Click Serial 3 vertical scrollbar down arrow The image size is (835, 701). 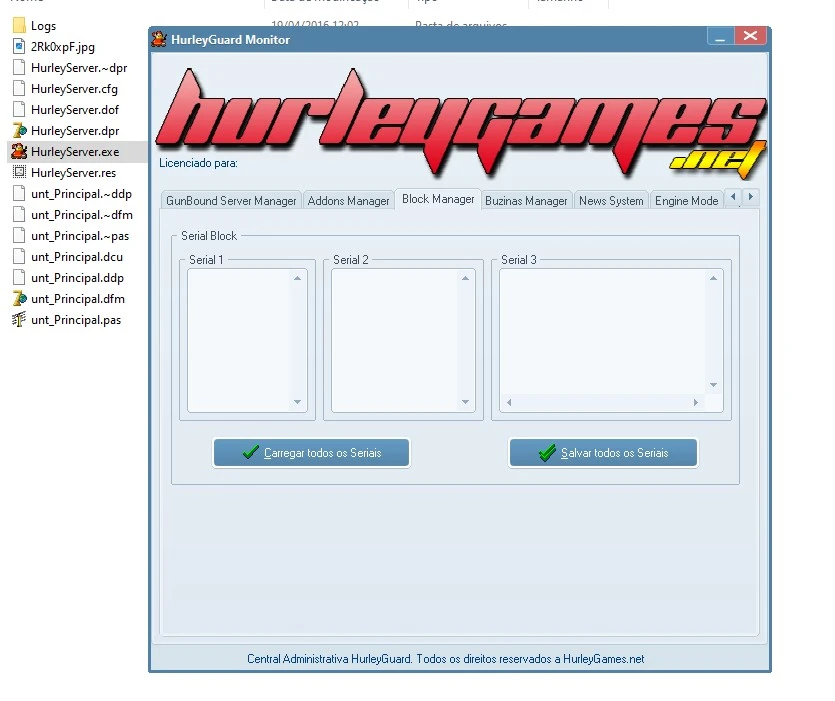coord(714,385)
